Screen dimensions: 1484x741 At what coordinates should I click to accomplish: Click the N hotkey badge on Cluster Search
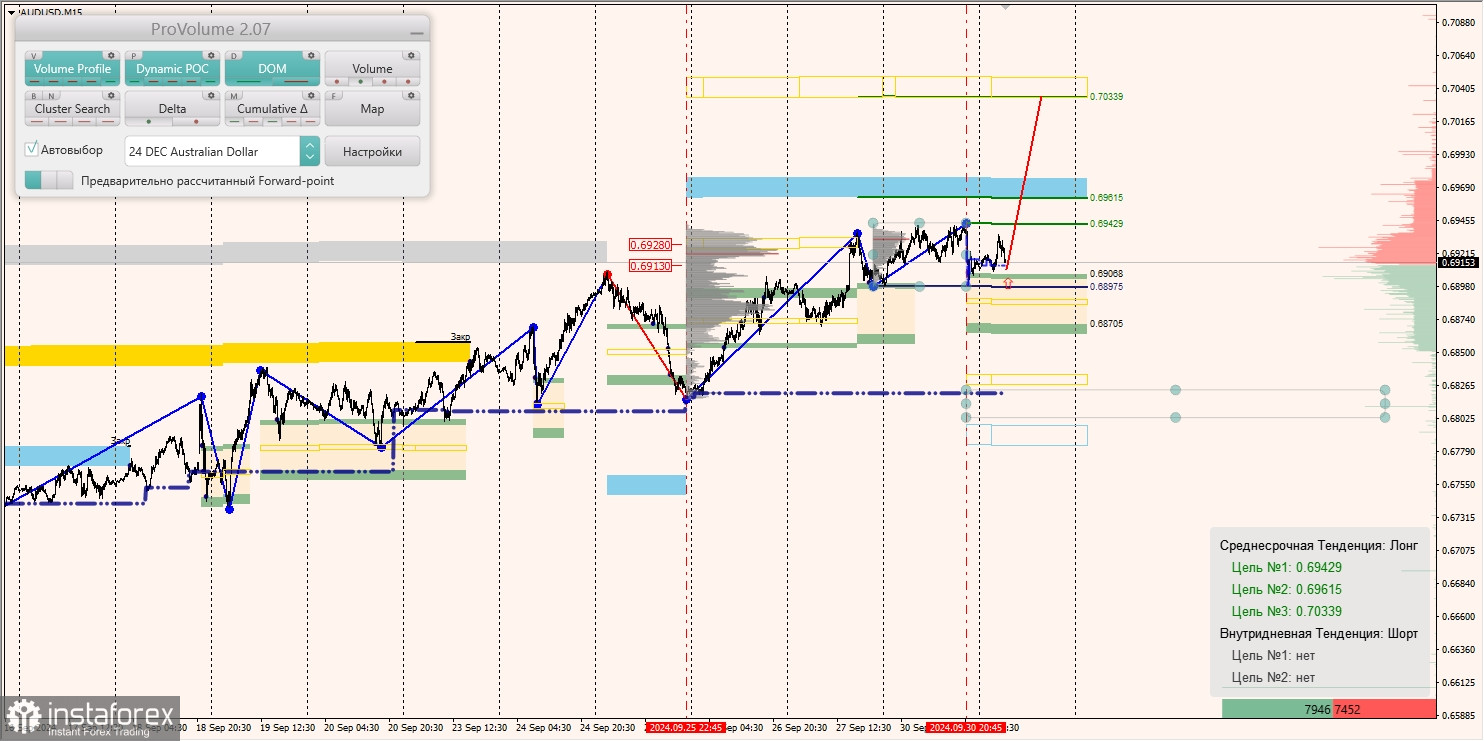point(51,96)
